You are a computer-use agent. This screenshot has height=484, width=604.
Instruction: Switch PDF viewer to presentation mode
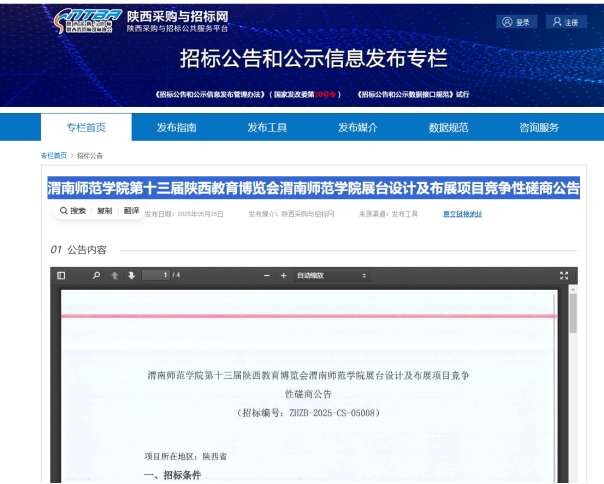click(564, 275)
